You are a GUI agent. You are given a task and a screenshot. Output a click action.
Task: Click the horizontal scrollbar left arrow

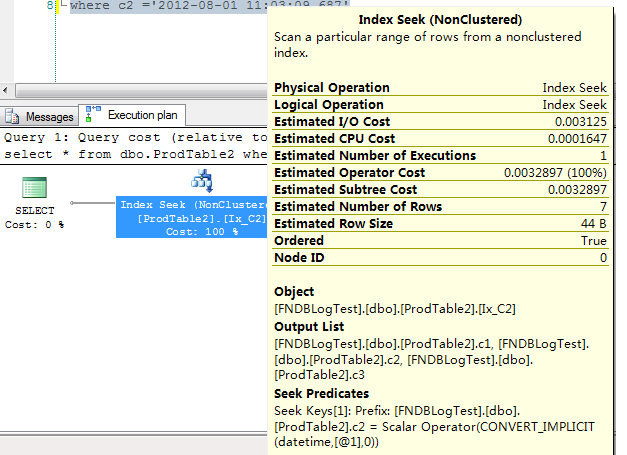pyautogui.click(x=5, y=90)
